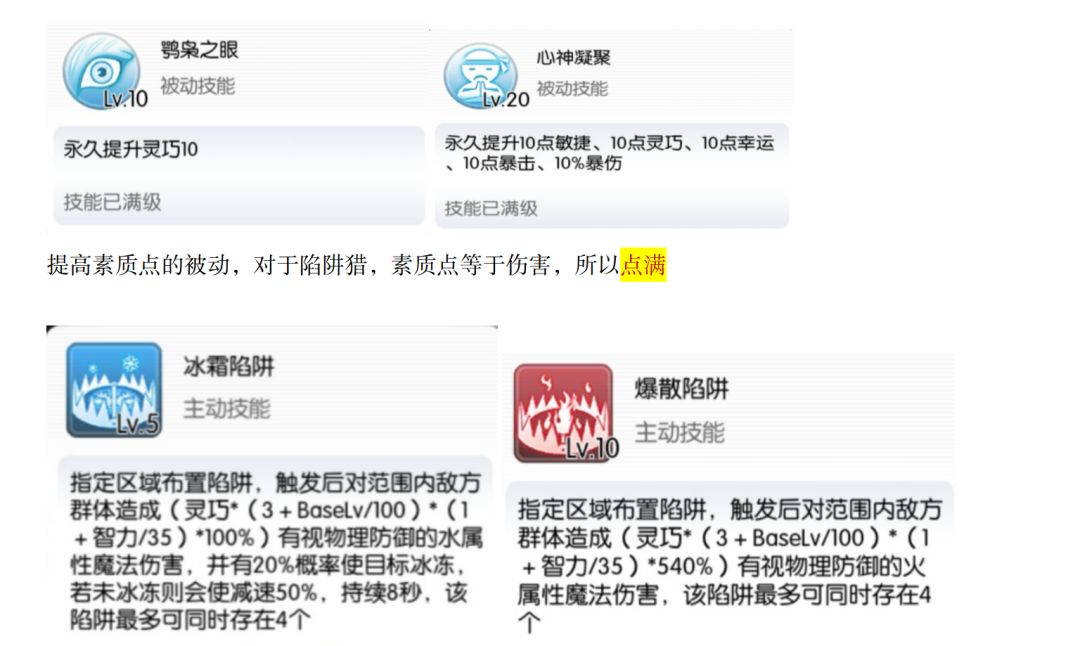
Task: Click the 鹗枭之眼 eye skill icon
Action: 102,72
